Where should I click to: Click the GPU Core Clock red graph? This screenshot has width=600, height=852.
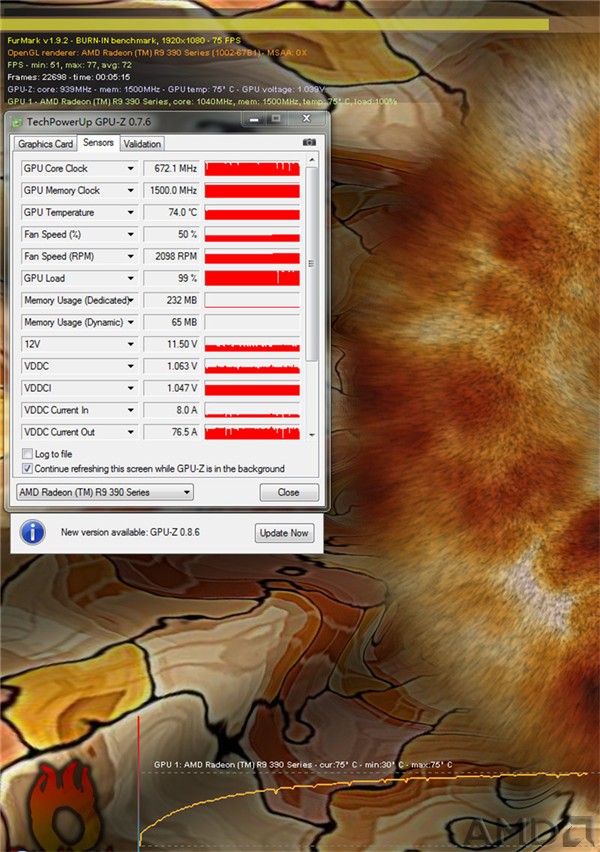[252, 168]
